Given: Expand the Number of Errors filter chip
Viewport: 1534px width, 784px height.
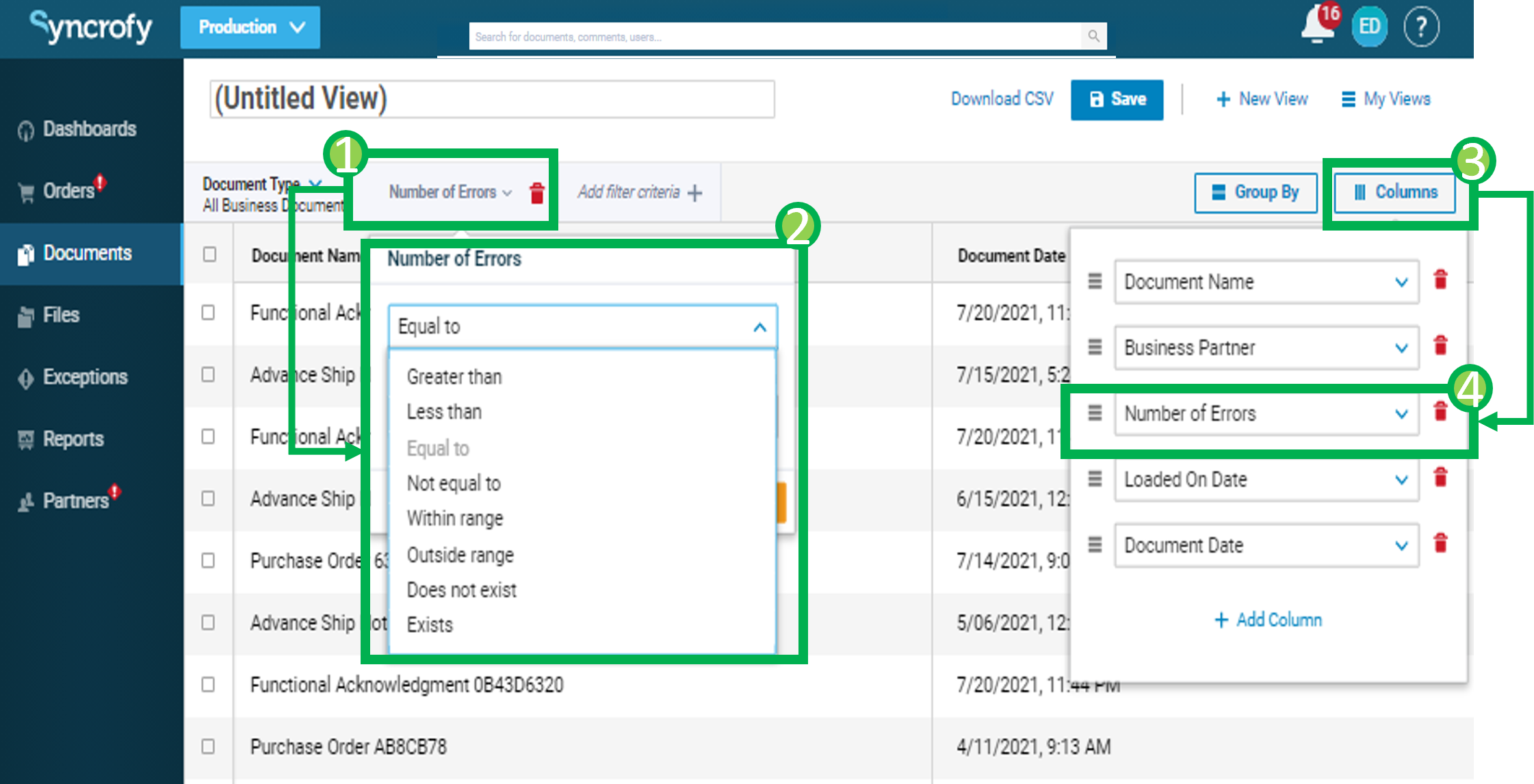Looking at the screenshot, I should [x=450, y=192].
